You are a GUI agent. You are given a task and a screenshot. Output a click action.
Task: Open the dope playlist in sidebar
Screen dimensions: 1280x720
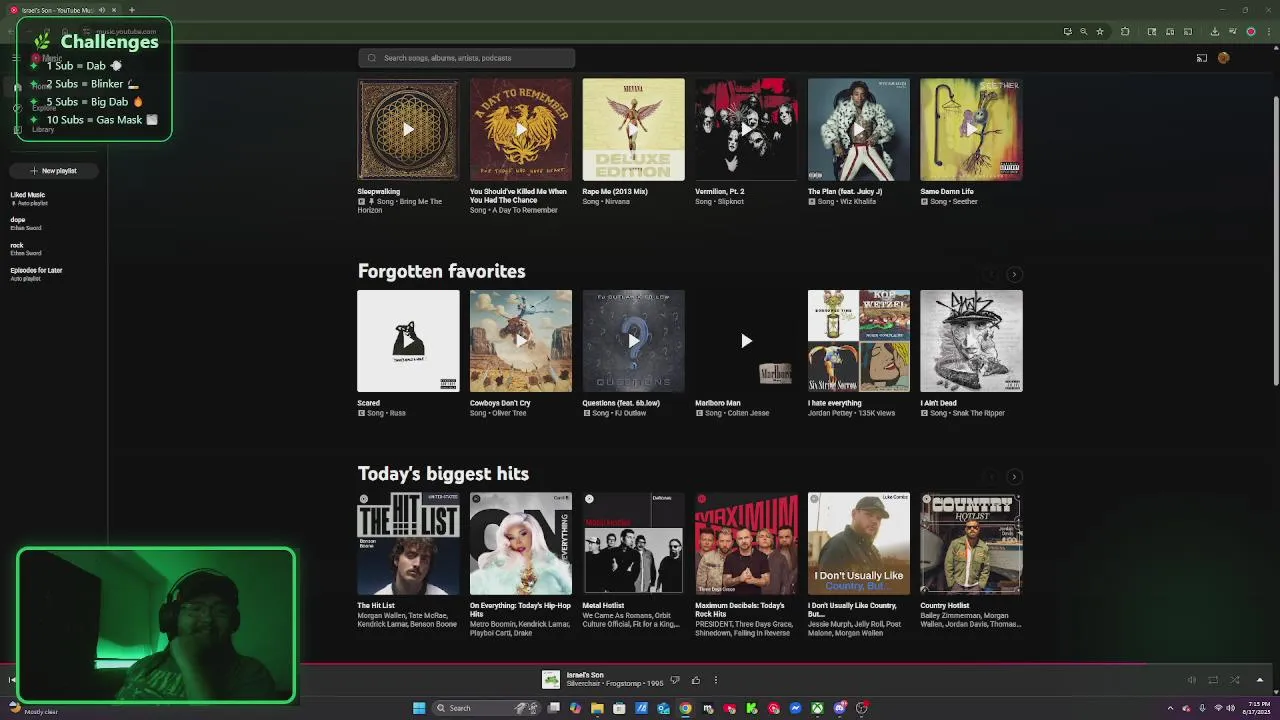tap(25, 223)
